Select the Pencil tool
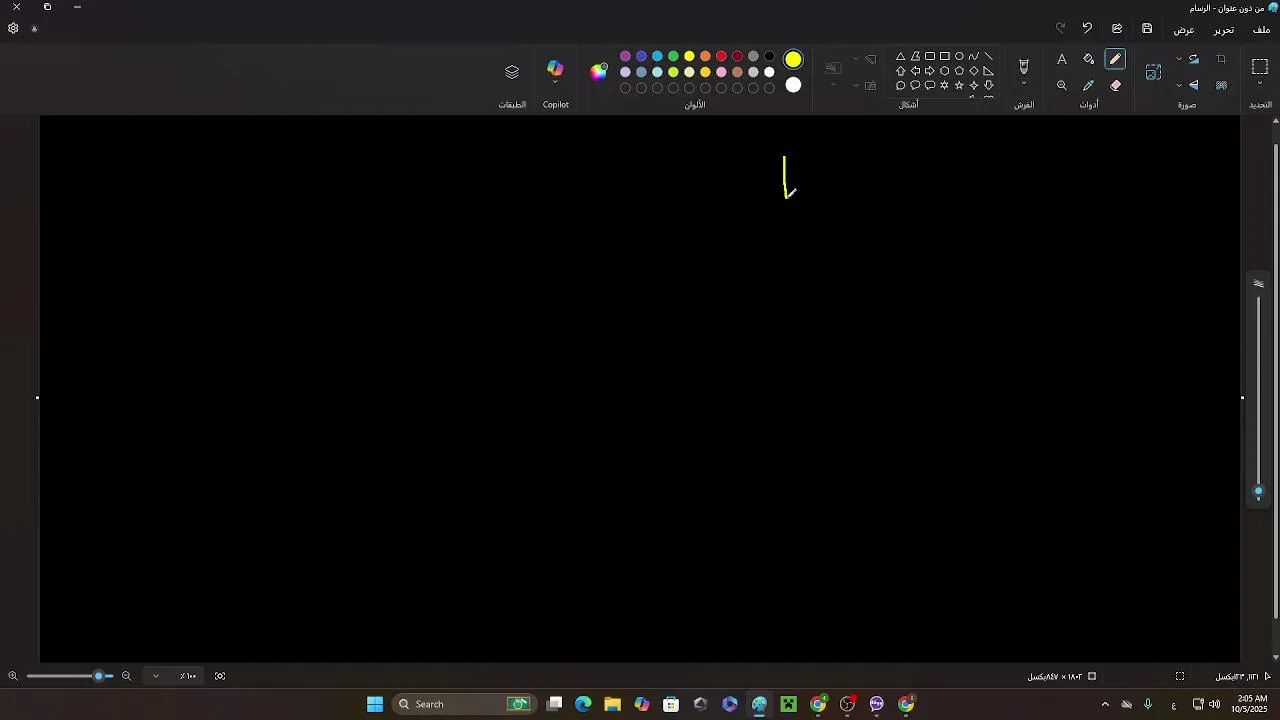The height and width of the screenshot is (720, 1280). coord(1115,60)
